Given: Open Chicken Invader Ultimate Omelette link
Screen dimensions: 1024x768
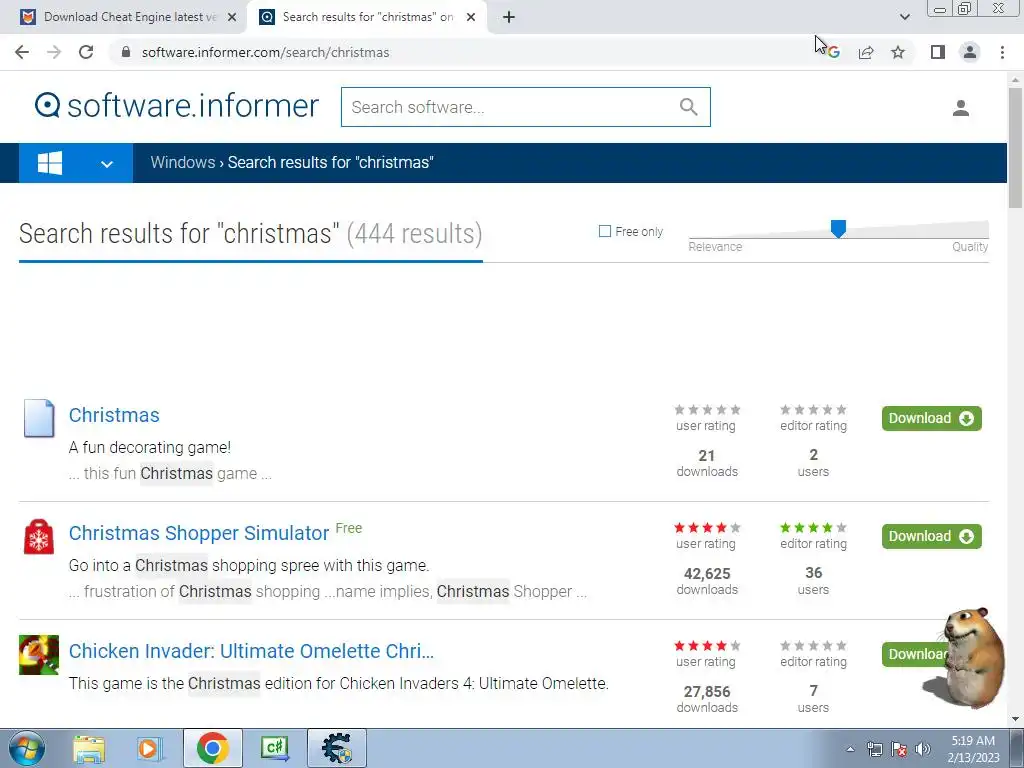Looking at the screenshot, I should pyautogui.click(x=251, y=651).
